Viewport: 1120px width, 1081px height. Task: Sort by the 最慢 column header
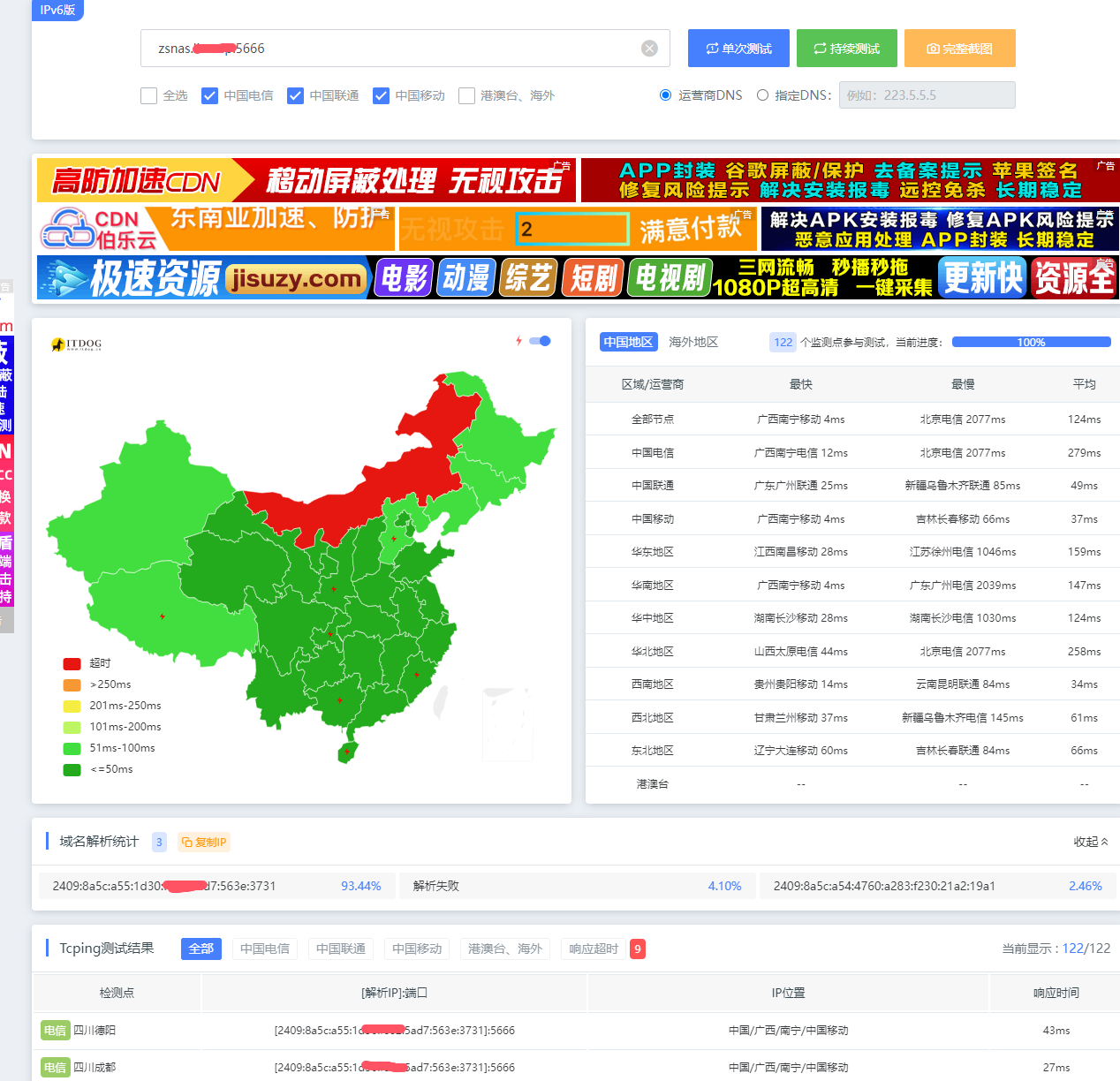[963, 384]
